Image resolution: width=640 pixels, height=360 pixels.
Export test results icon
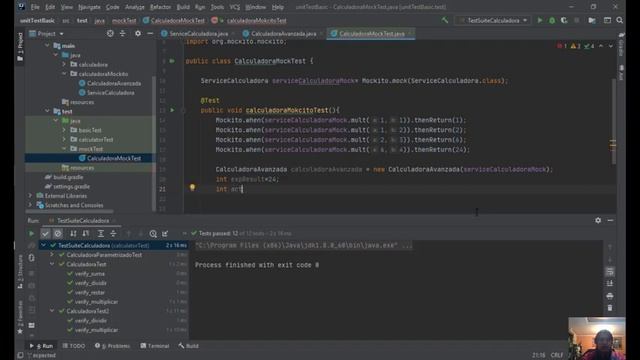pyautogui.click(x=165, y=233)
